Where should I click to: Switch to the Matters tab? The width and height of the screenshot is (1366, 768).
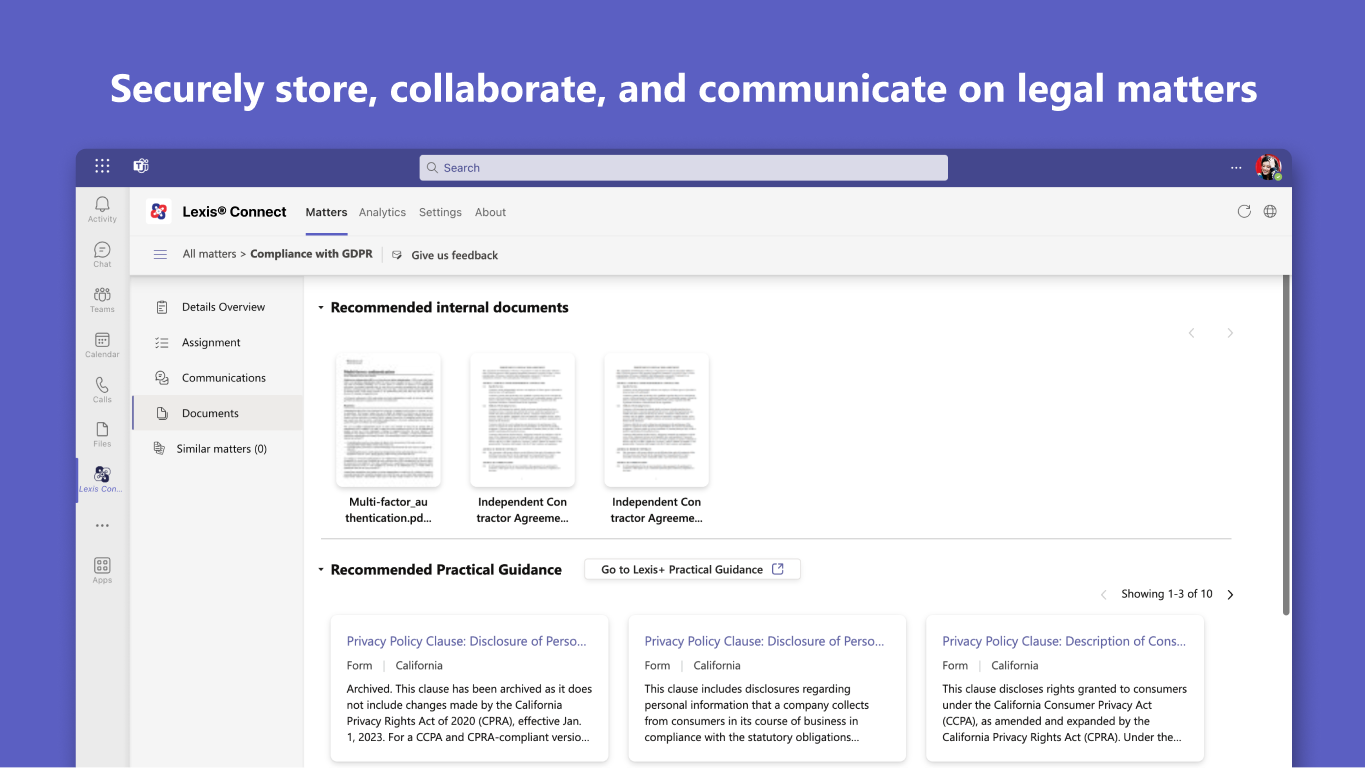(x=326, y=212)
